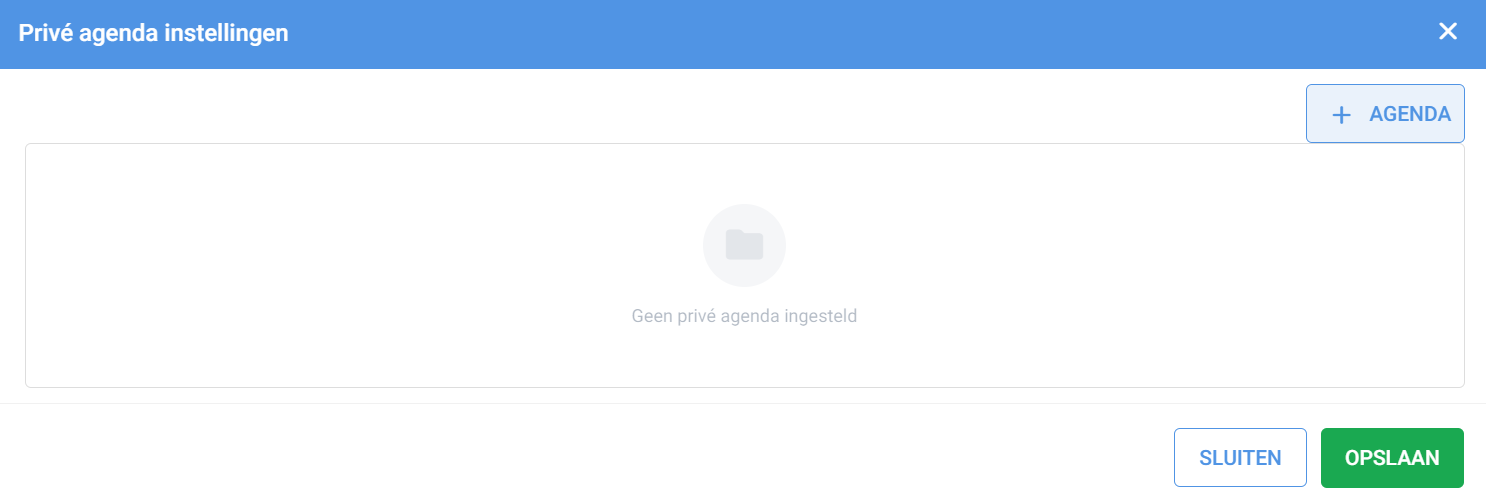
Task: Dismiss the dialog via SLUITEN
Action: [x=1240, y=458]
